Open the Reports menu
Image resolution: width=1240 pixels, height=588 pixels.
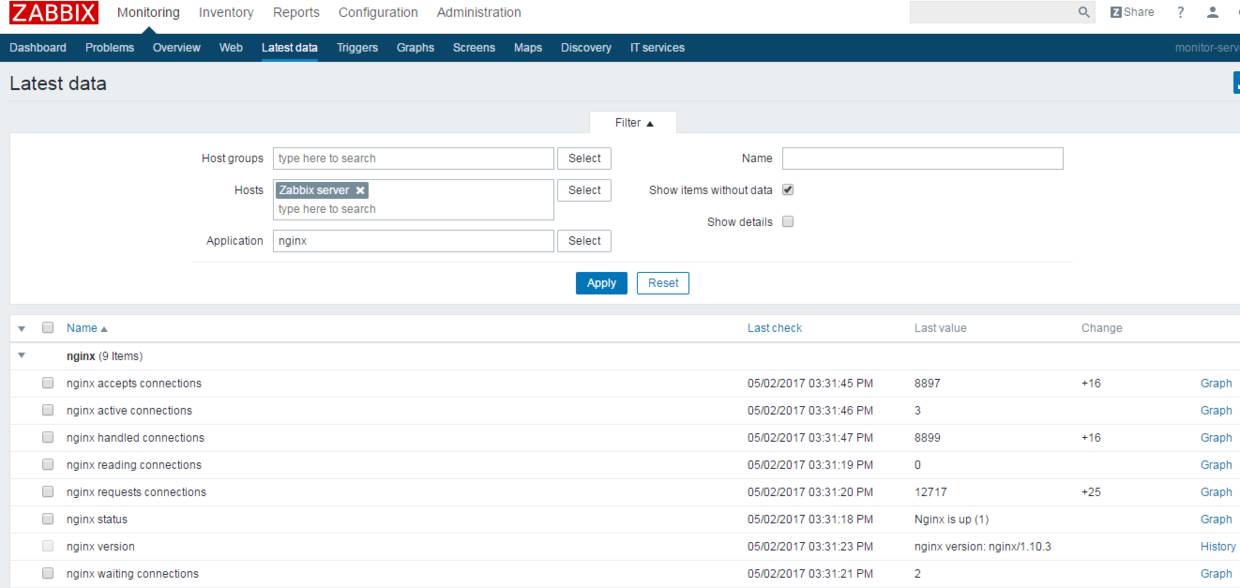(296, 13)
